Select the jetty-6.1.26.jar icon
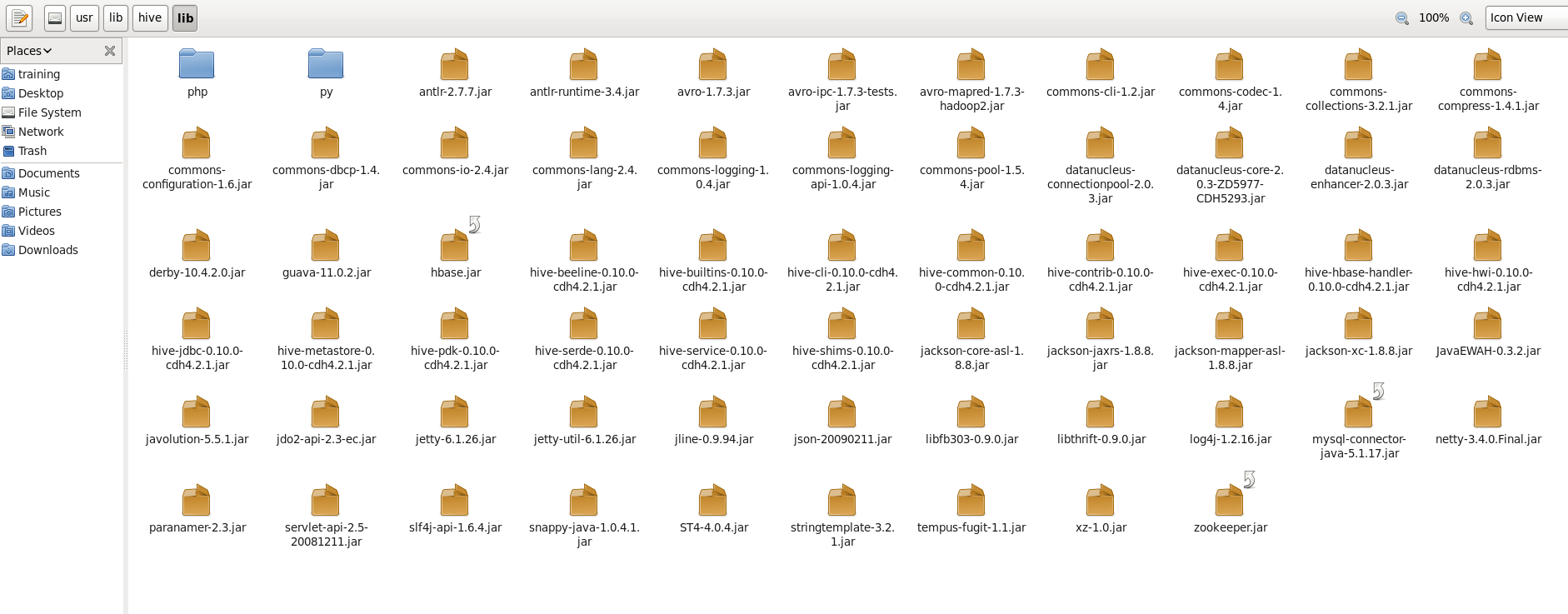 455,412
